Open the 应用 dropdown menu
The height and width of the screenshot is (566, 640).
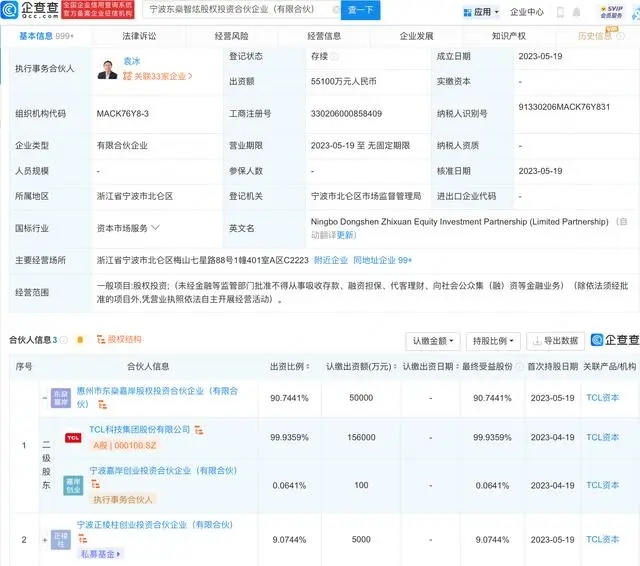coord(481,12)
